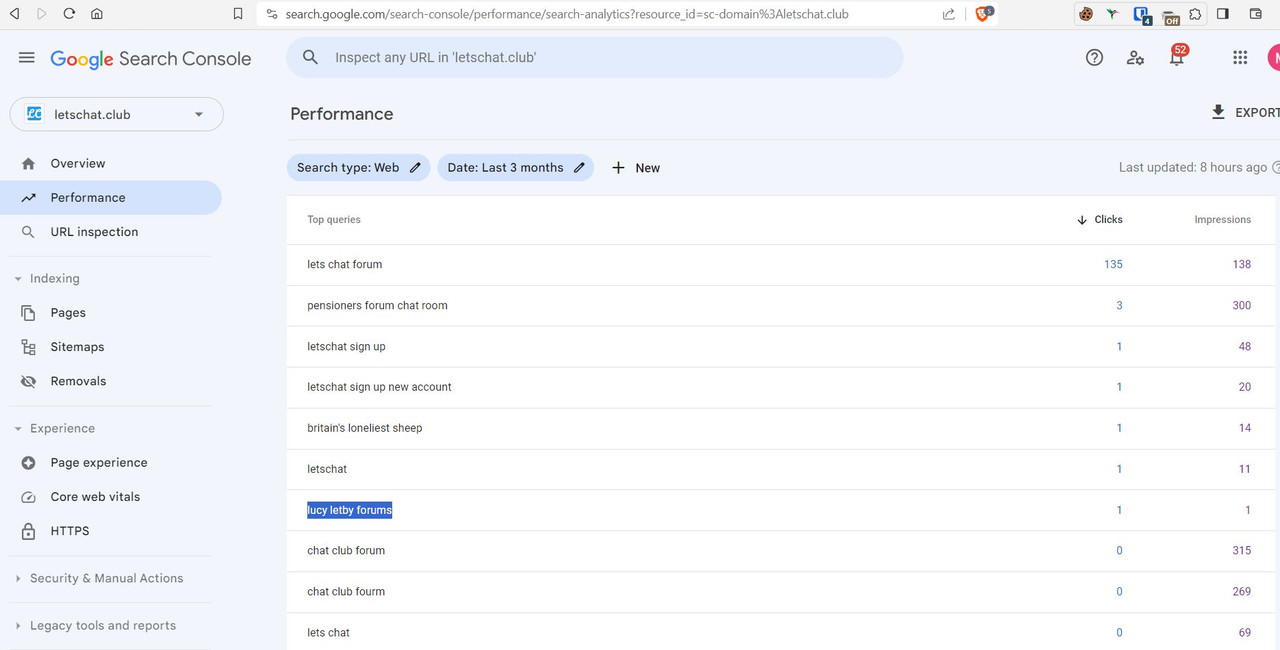Open the Bitwarden extension with badge 4
1280x650 pixels.
(x=1142, y=15)
